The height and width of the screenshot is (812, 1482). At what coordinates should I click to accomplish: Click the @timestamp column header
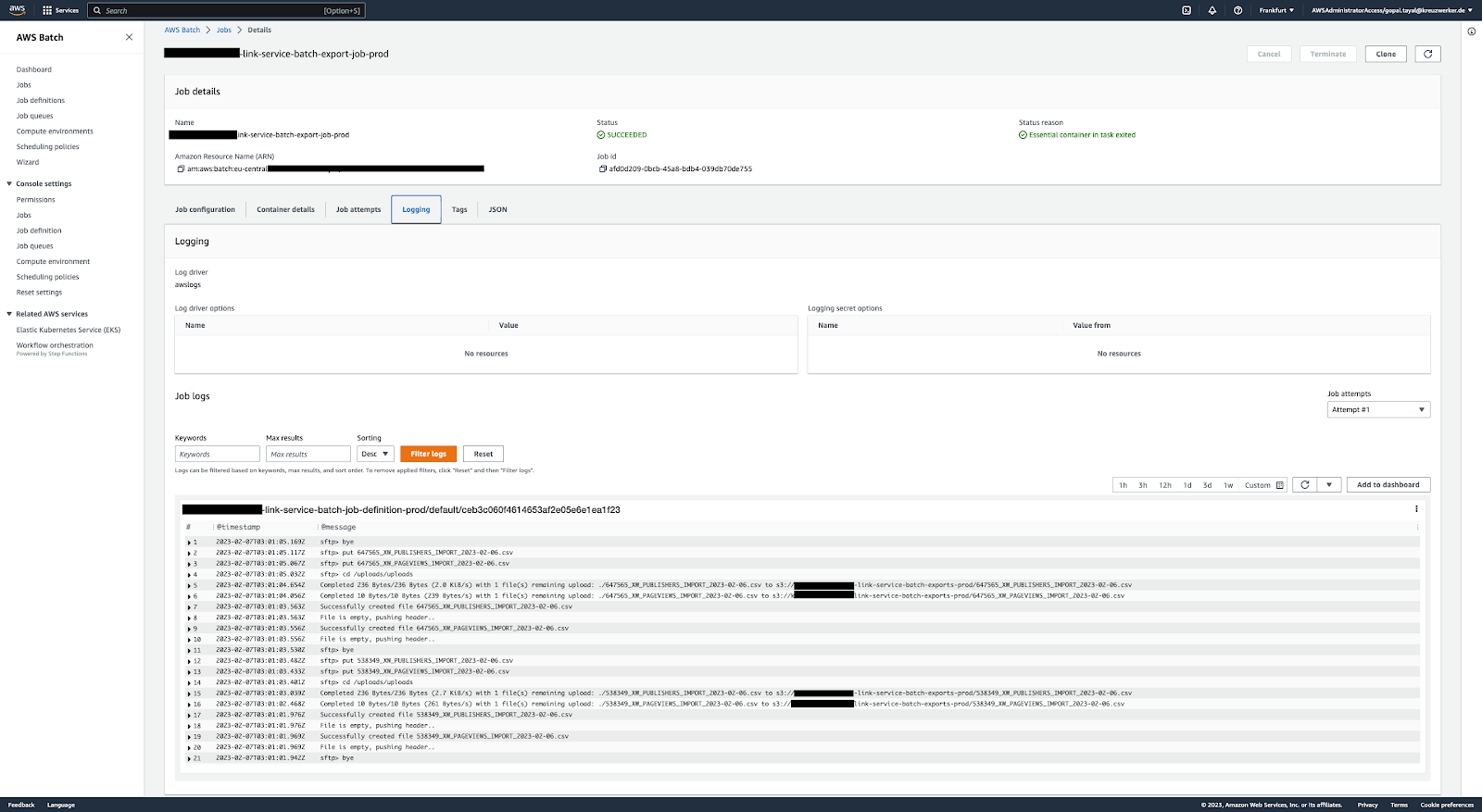[x=239, y=527]
